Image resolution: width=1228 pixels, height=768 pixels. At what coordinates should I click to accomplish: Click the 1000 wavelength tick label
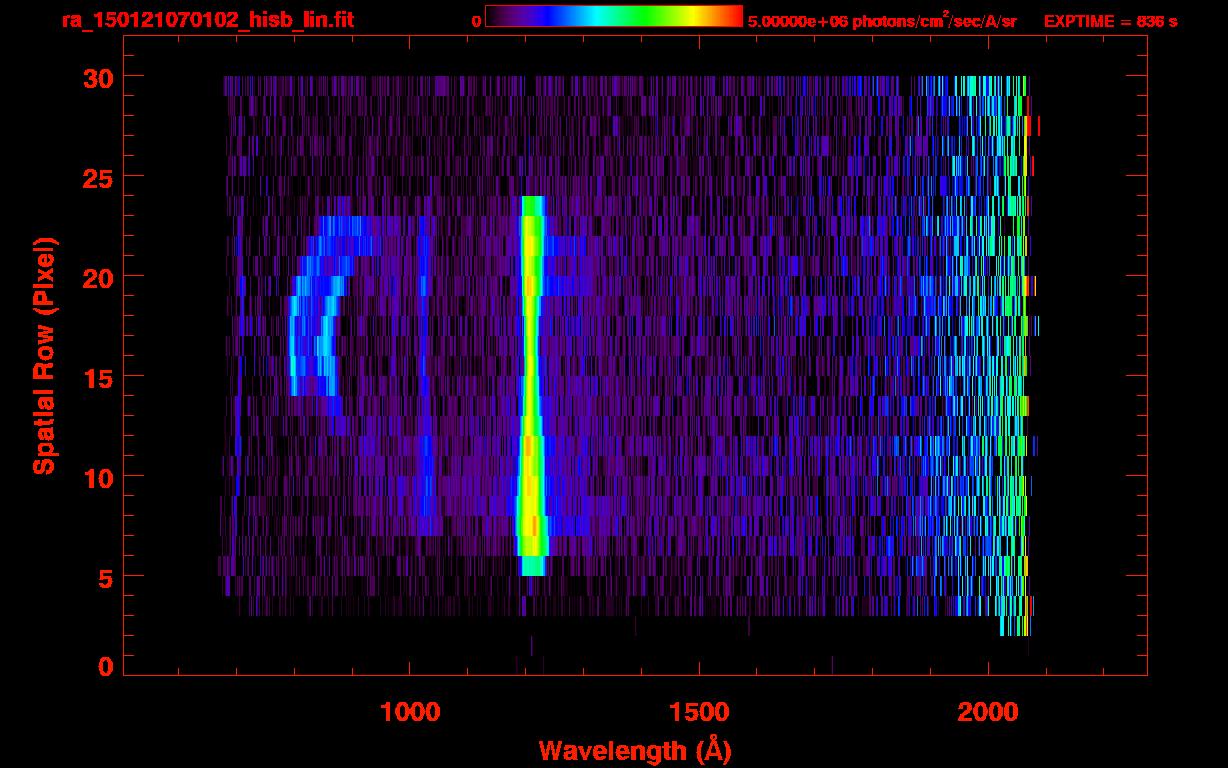(x=409, y=712)
